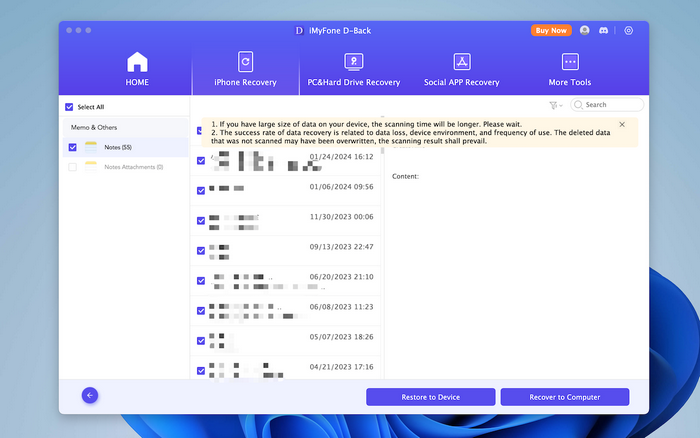
Task: Open the Discord community icon
Action: 603,30
